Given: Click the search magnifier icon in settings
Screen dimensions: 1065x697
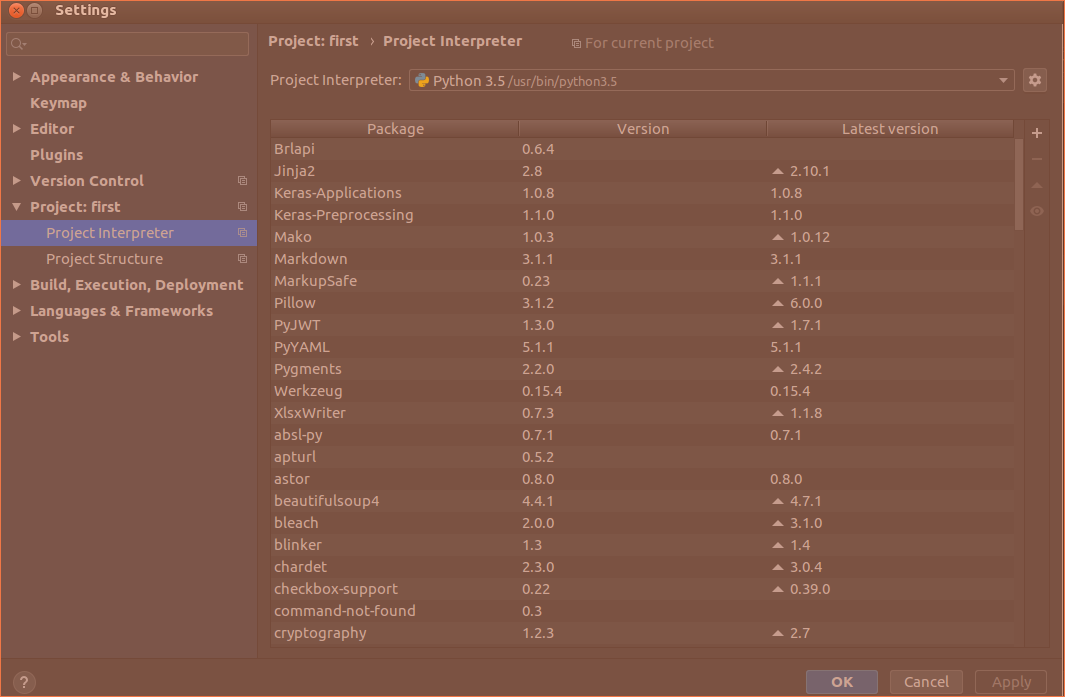Looking at the screenshot, I should coord(16,44).
